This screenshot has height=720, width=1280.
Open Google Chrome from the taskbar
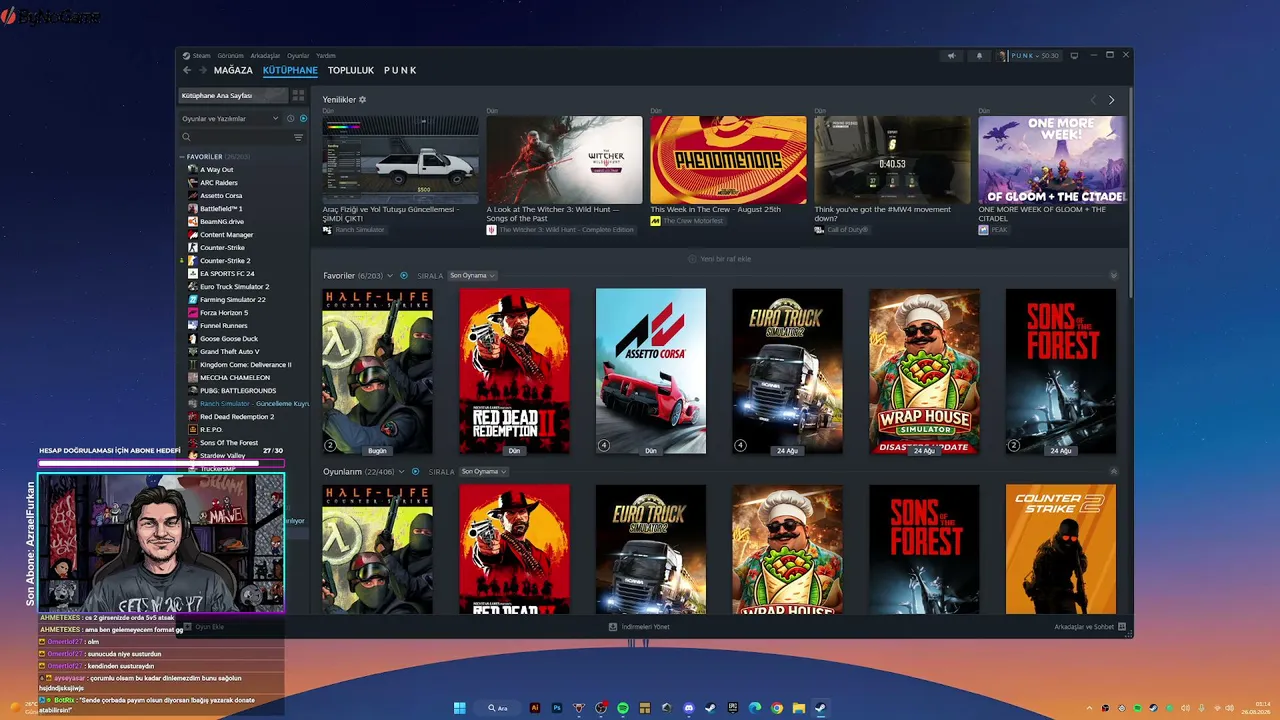tap(777, 708)
